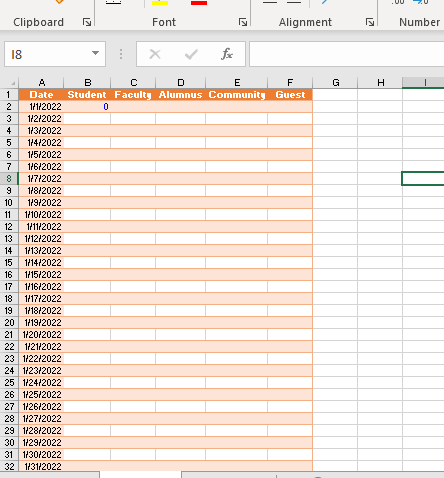Click the formula bar options dots
This screenshot has height=478, width=444.
pyautogui.click(x=121, y=54)
